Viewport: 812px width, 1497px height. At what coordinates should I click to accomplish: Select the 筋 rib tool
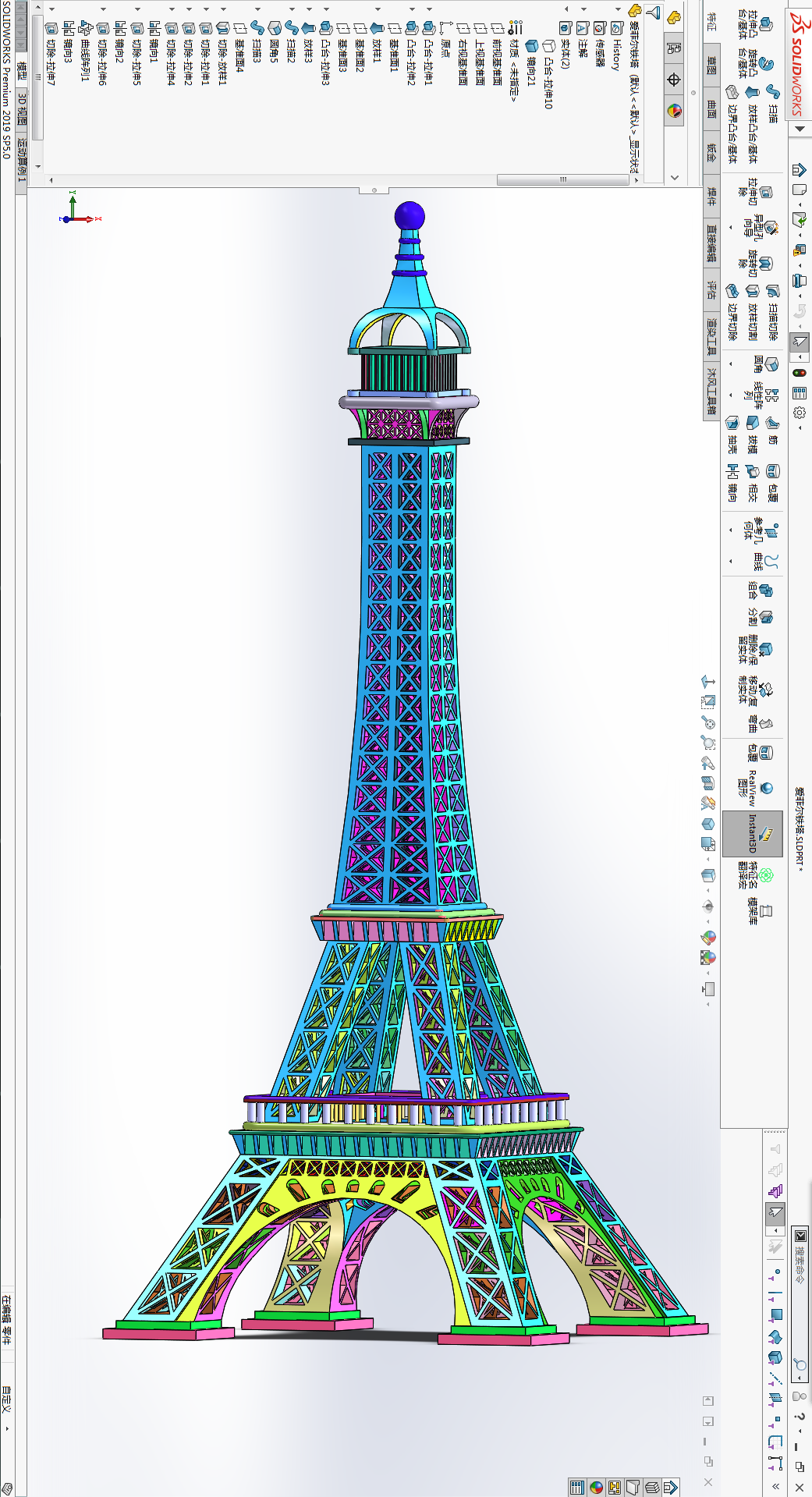(772, 429)
